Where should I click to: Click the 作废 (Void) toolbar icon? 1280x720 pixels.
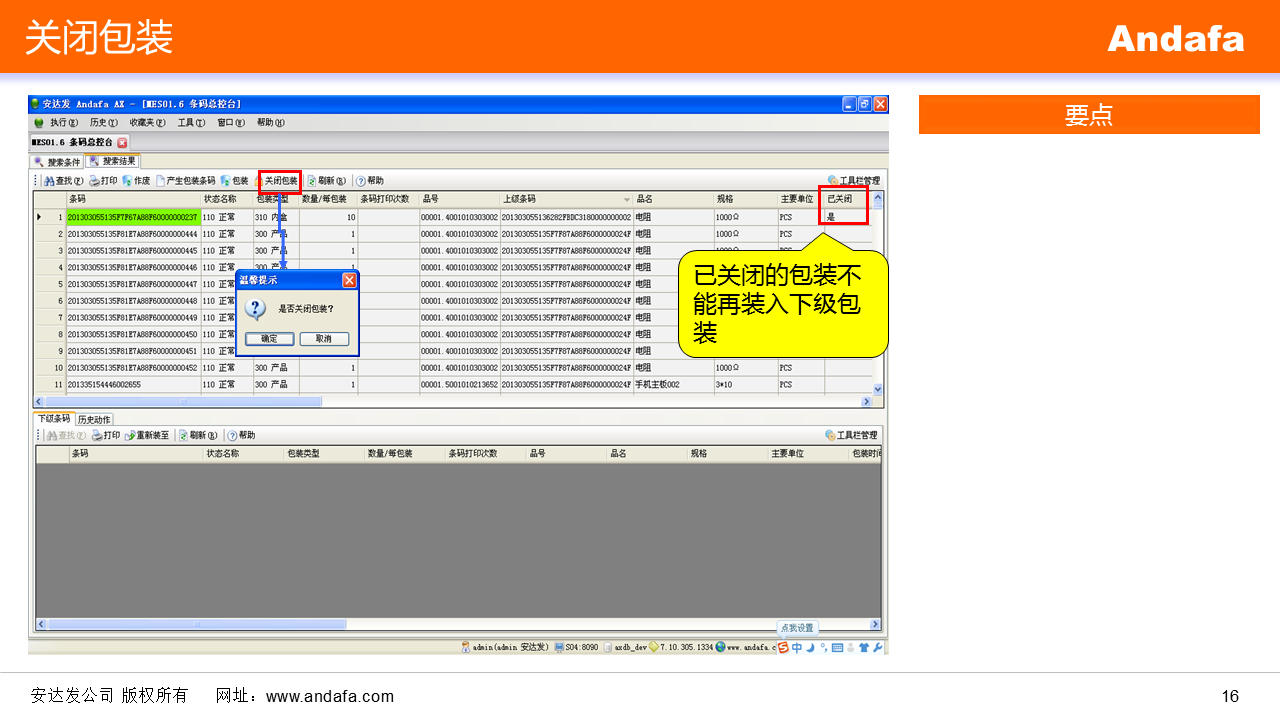tap(128, 181)
